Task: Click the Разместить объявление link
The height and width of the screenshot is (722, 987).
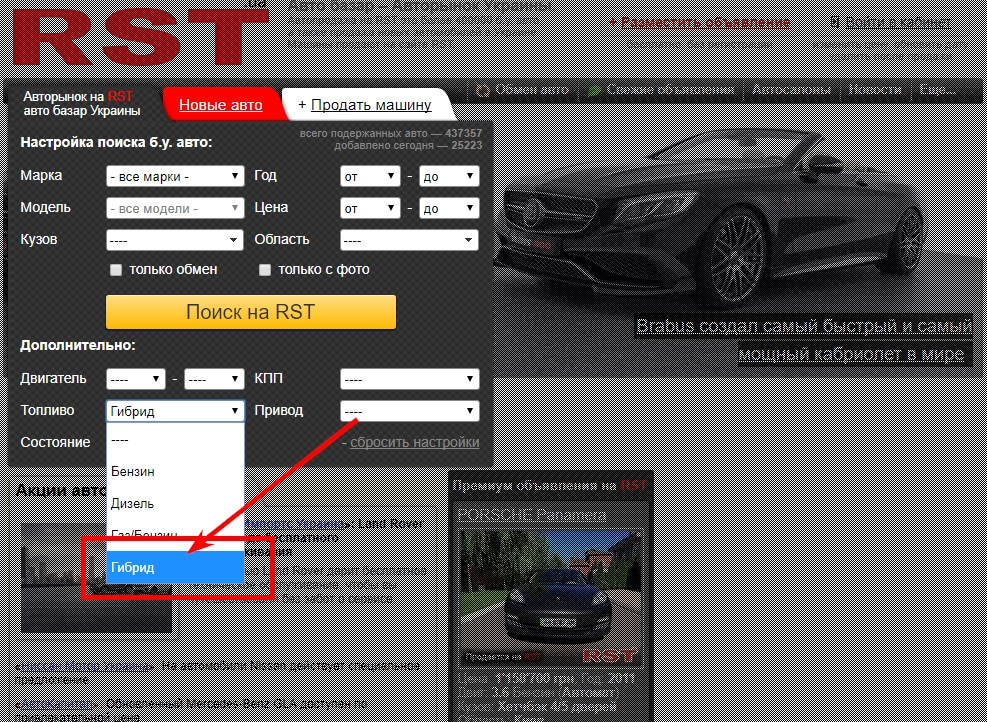Action: [705, 23]
